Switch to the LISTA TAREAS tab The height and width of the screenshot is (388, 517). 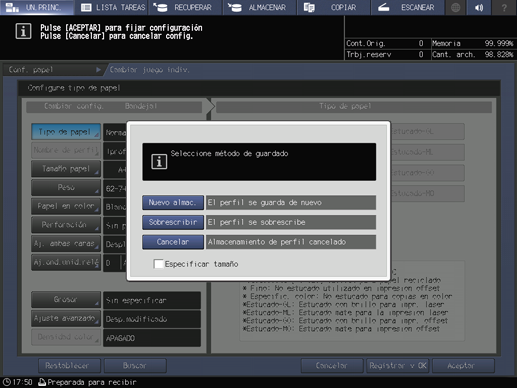point(112,7)
